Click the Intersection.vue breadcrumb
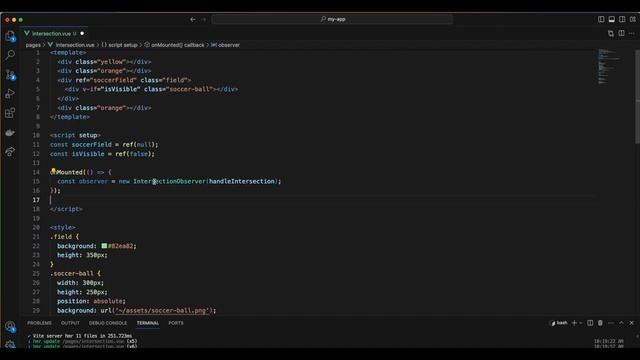Image resolution: width=640 pixels, height=360 pixels. [75, 45]
